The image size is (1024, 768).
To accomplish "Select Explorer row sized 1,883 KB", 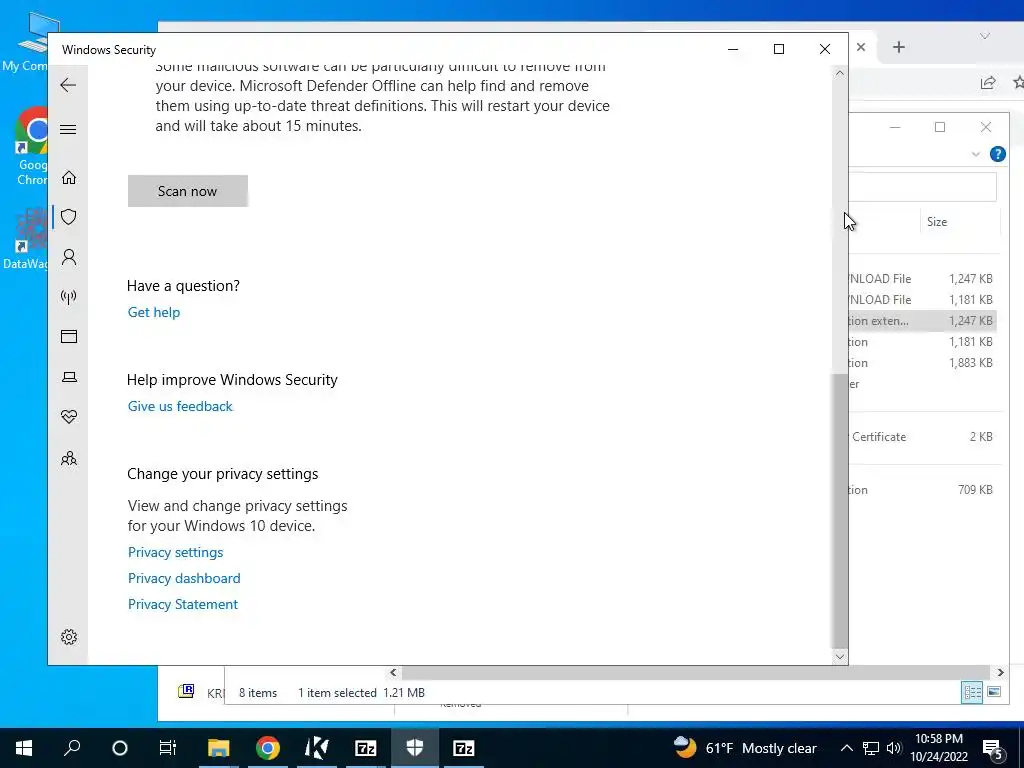I will click(922, 363).
